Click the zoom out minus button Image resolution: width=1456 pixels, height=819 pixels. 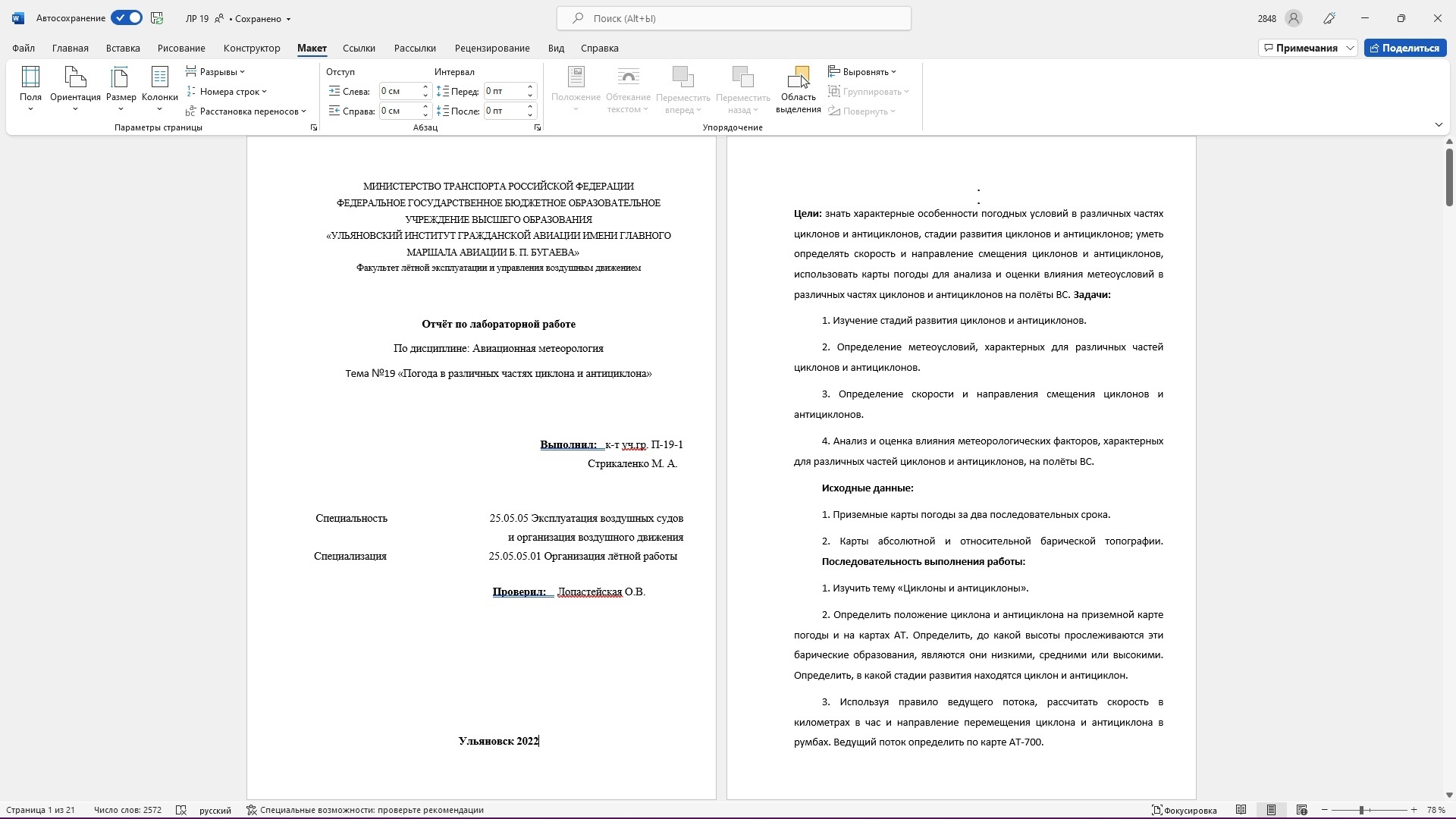(x=1324, y=810)
